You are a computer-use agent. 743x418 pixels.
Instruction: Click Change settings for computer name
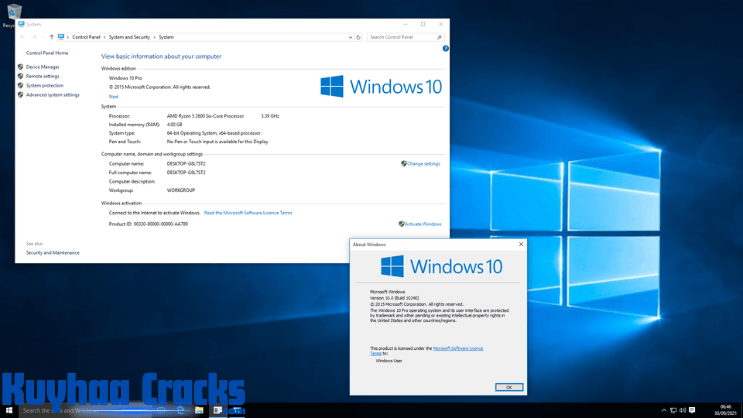tap(423, 163)
